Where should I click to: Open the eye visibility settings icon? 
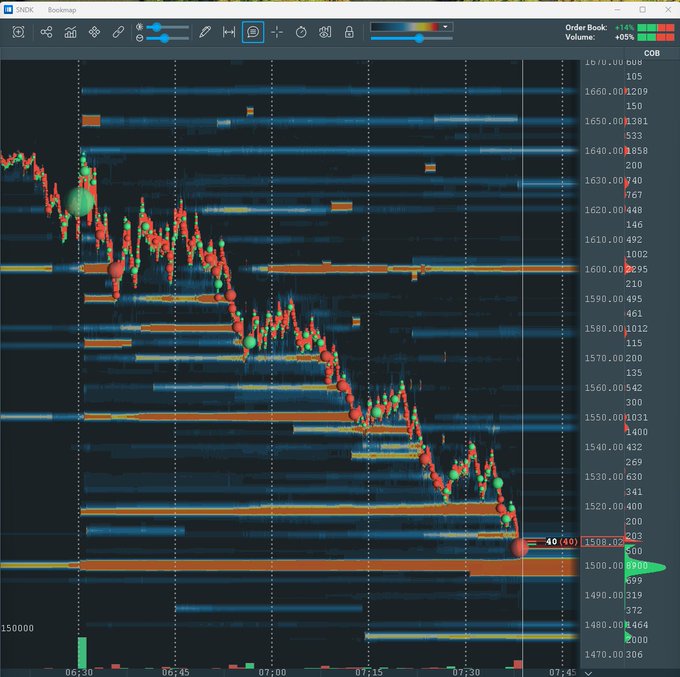[325, 32]
